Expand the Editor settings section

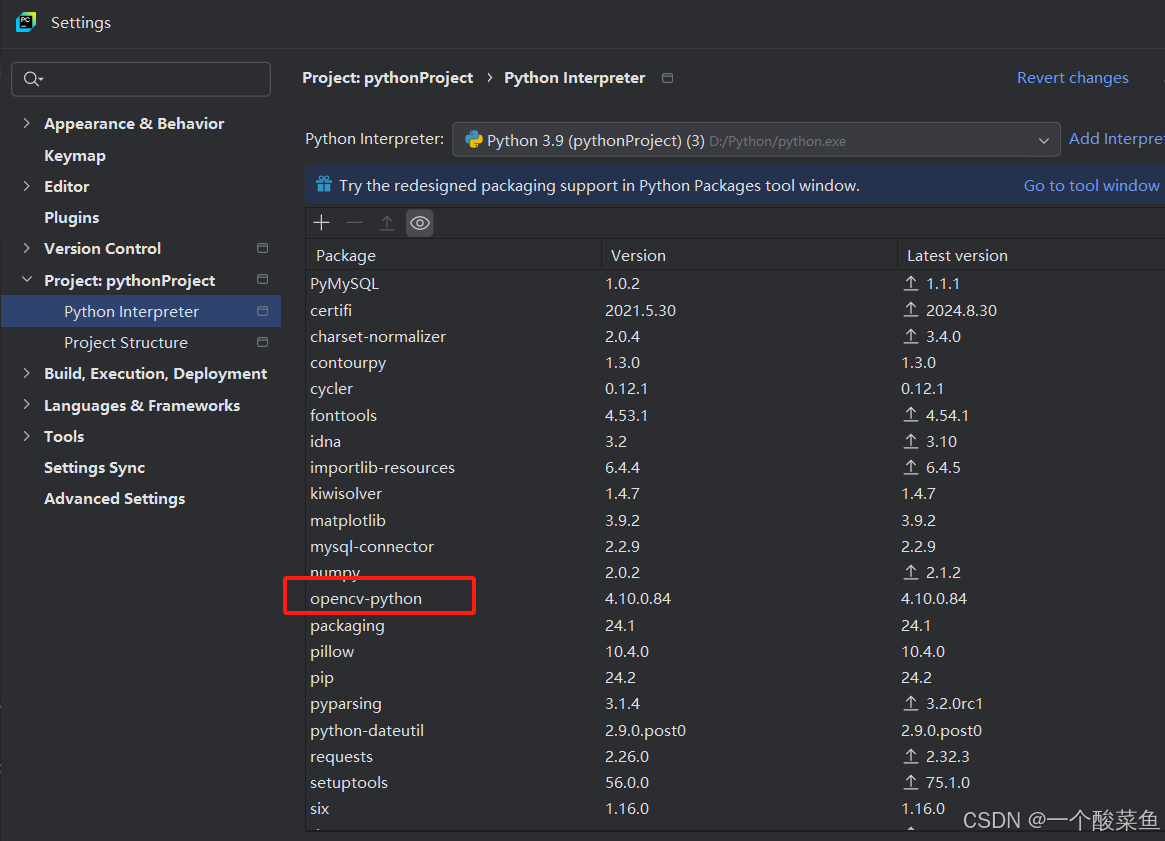[27, 186]
